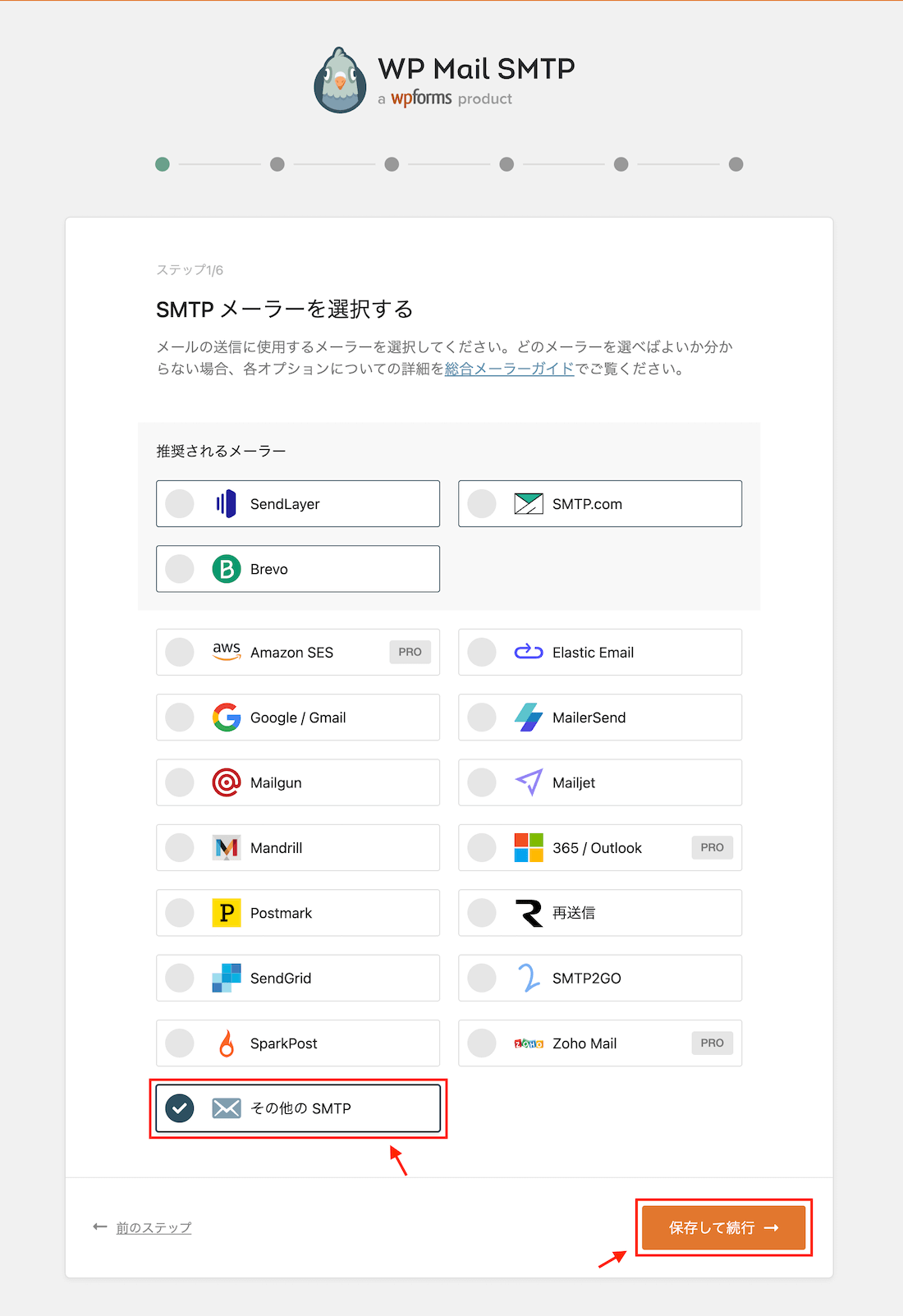Click the Mailjet paper plane logo
Viewport: 903px width, 1316px height.
click(x=529, y=782)
